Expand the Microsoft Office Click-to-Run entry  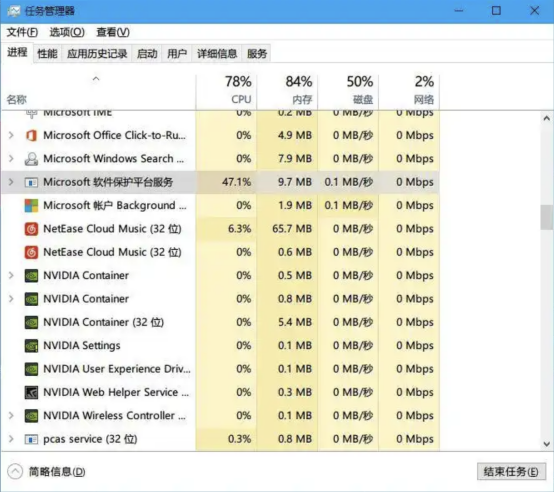click(x=11, y=135)
